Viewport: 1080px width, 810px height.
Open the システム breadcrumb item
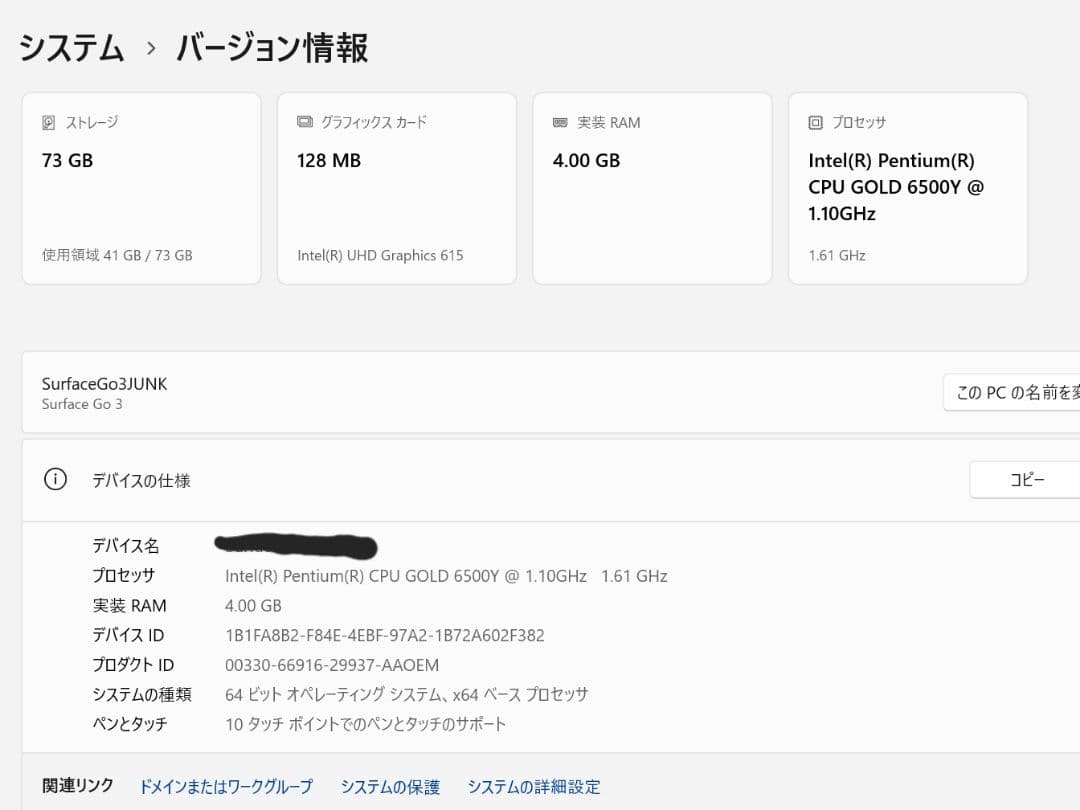click(69, 47)
